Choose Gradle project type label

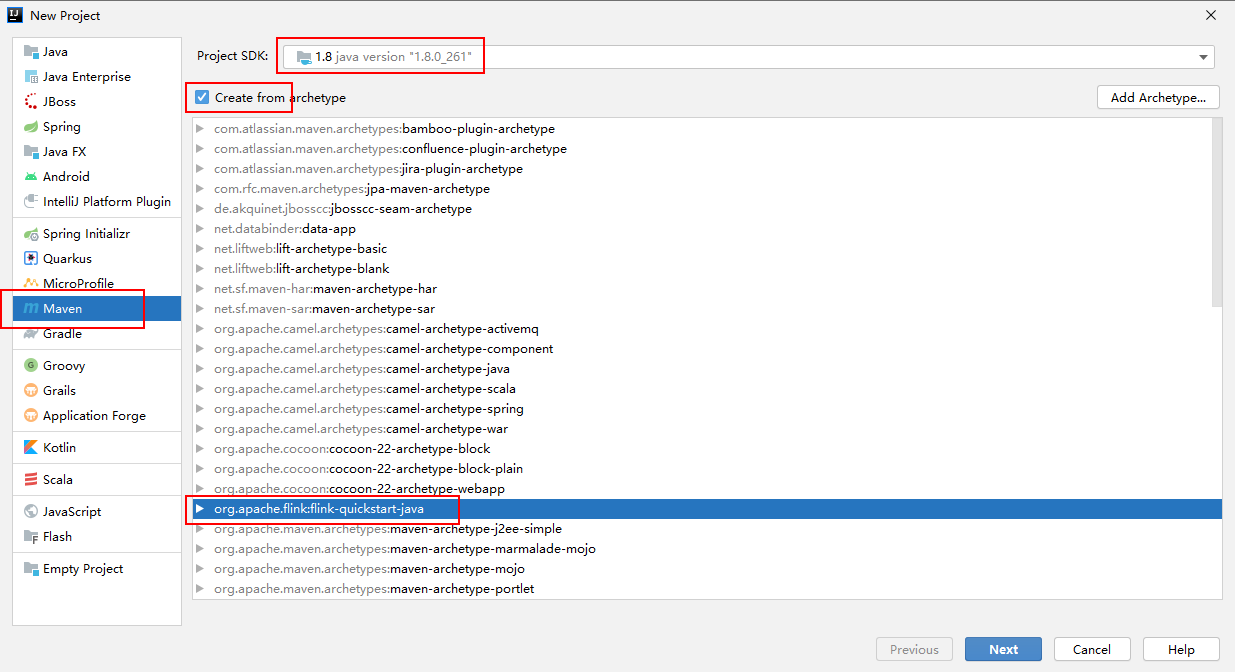tap(62, 334)
